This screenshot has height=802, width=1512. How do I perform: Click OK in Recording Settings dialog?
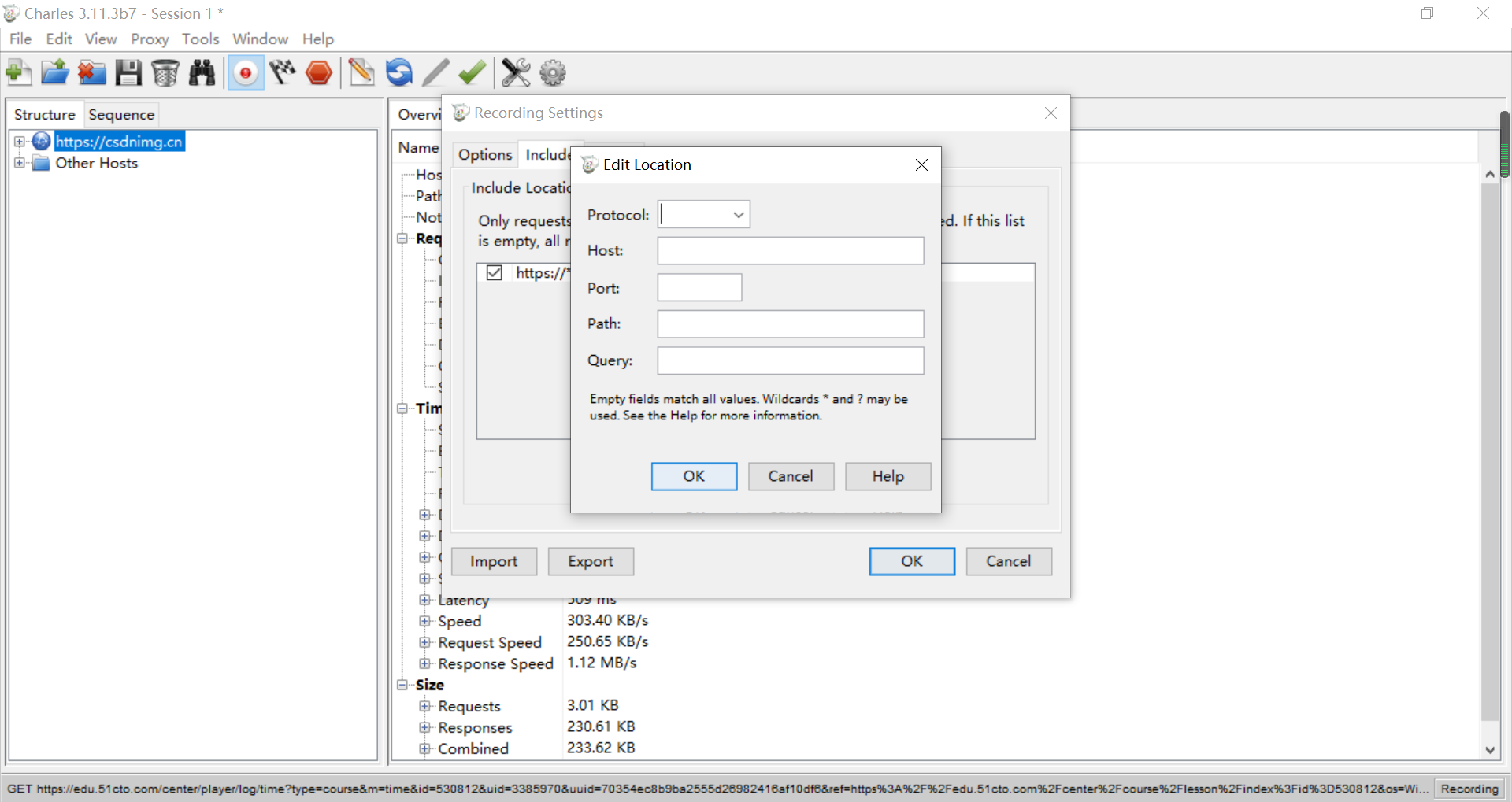click(x=912, y=561)
